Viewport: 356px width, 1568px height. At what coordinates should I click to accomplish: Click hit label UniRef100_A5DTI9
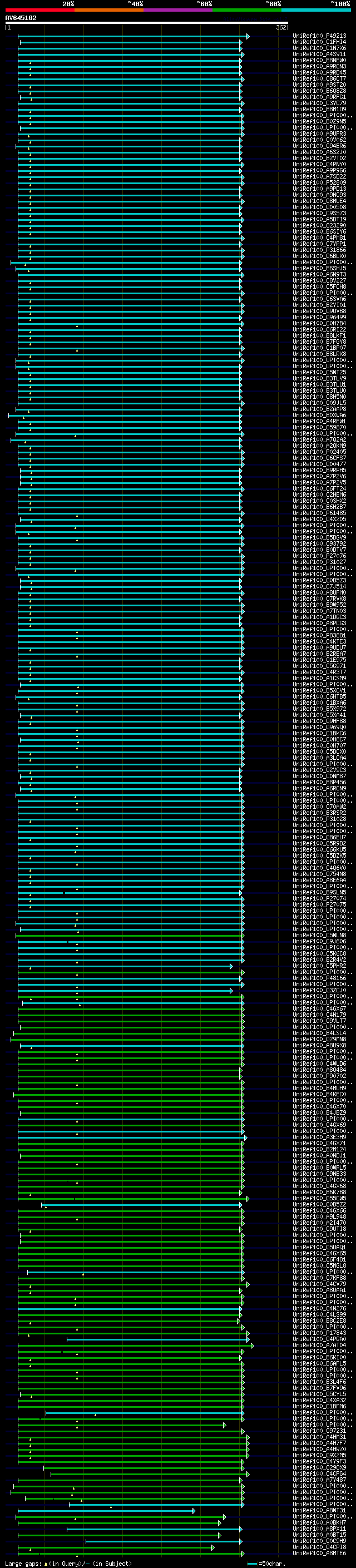pos(319,219)
